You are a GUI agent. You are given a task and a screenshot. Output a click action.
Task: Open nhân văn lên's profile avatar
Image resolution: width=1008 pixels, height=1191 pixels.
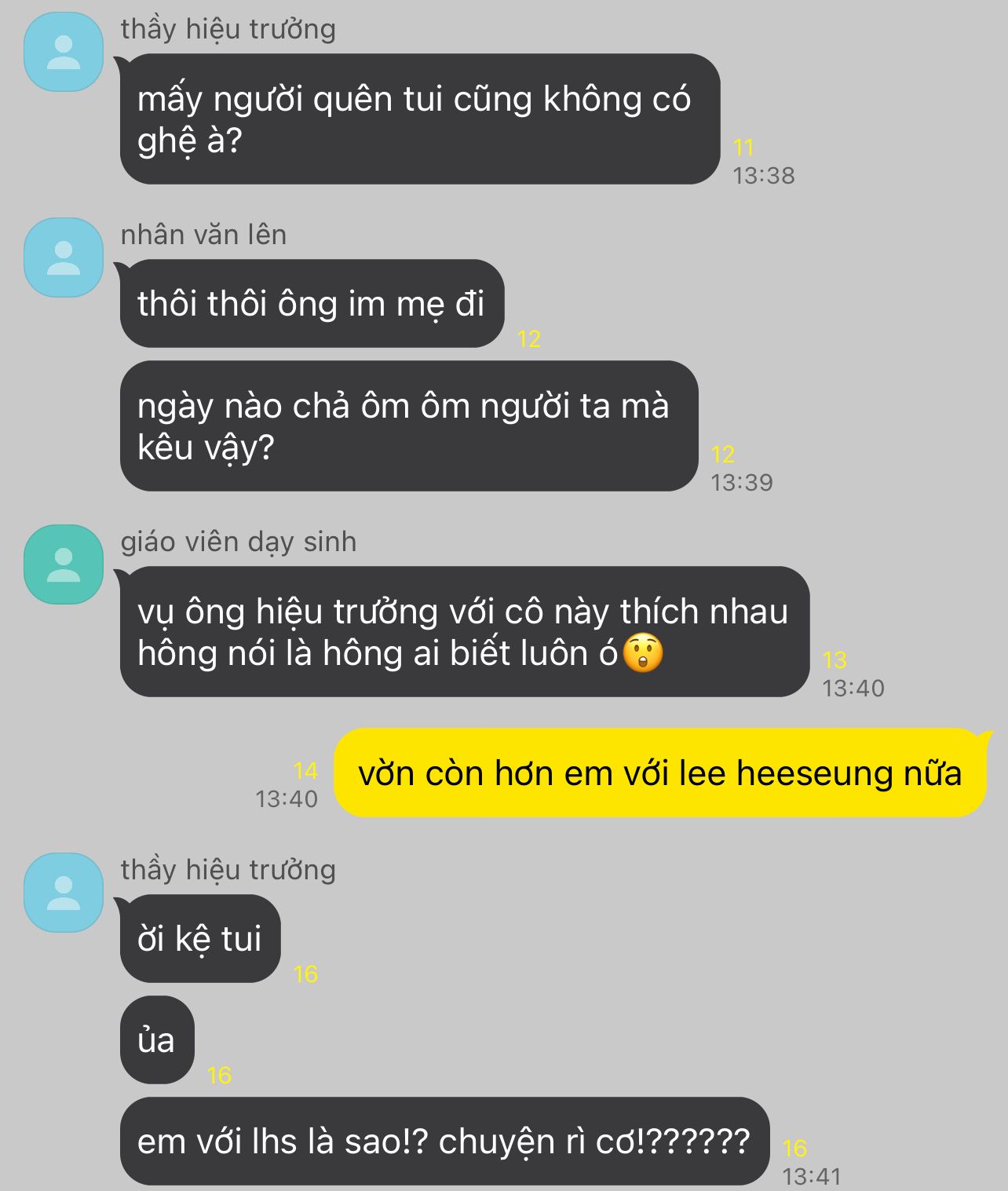(64, 258)
